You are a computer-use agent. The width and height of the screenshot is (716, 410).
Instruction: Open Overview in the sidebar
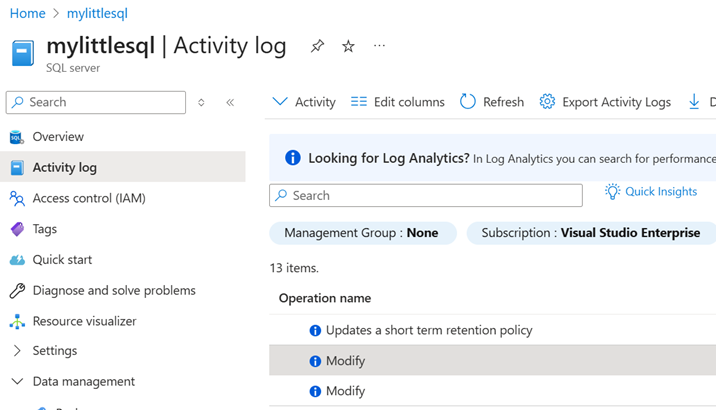(58, 137)
